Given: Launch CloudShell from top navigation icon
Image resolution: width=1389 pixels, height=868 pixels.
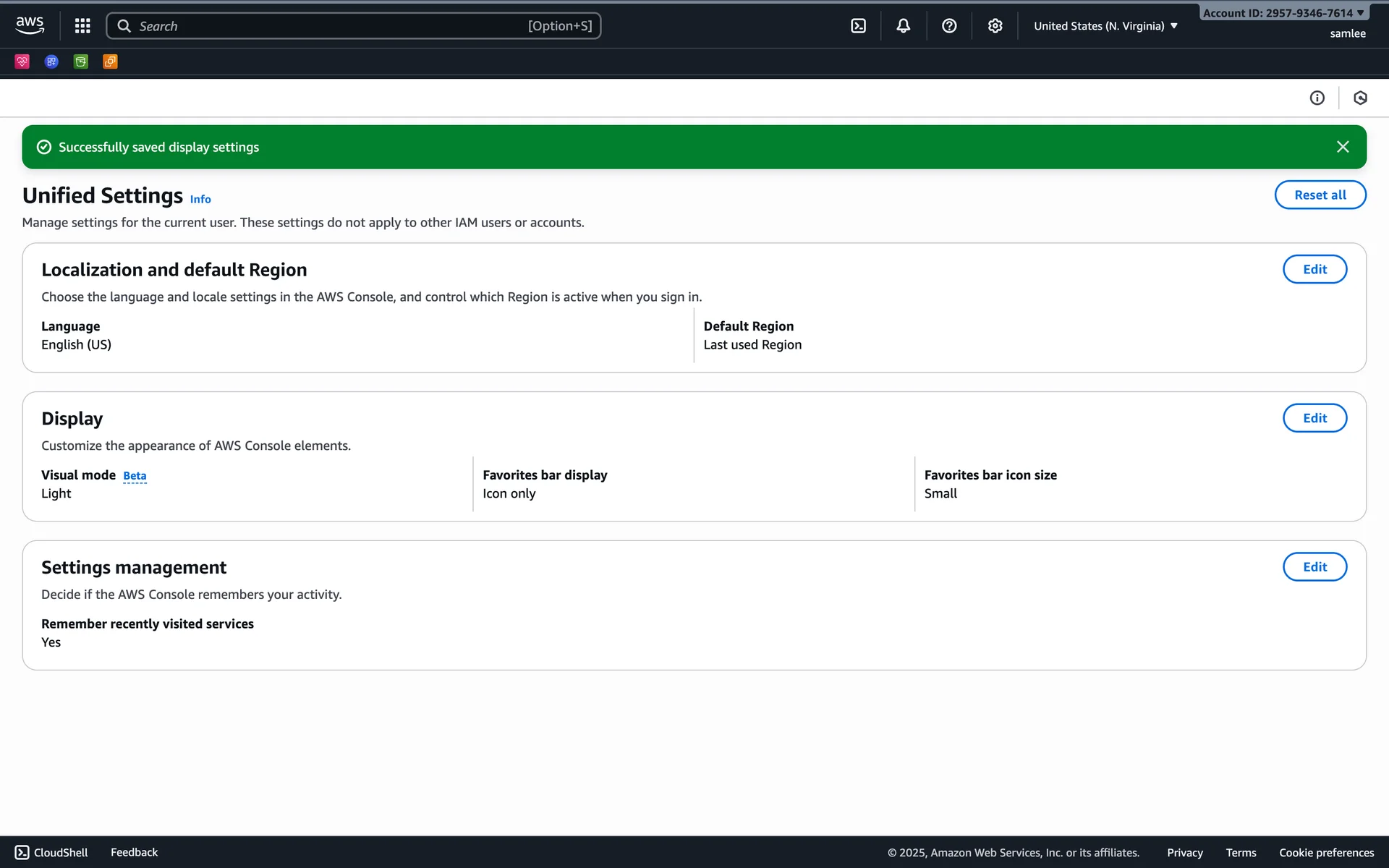Looking at the screenshot, I should (858, 26).
